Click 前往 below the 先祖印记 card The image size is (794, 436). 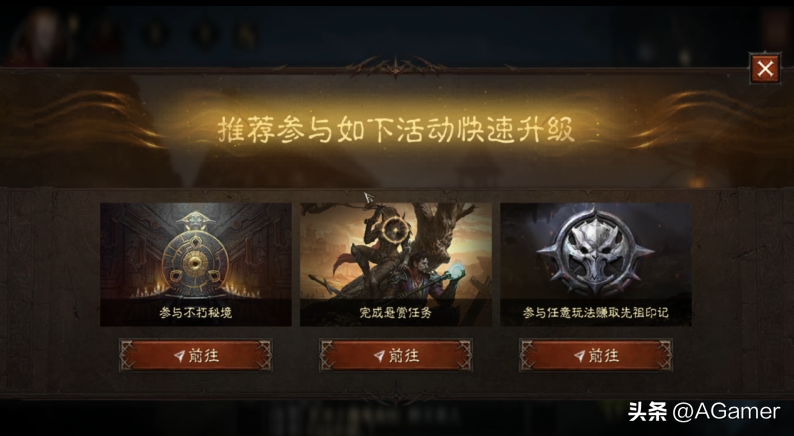(x=596, y=355)
